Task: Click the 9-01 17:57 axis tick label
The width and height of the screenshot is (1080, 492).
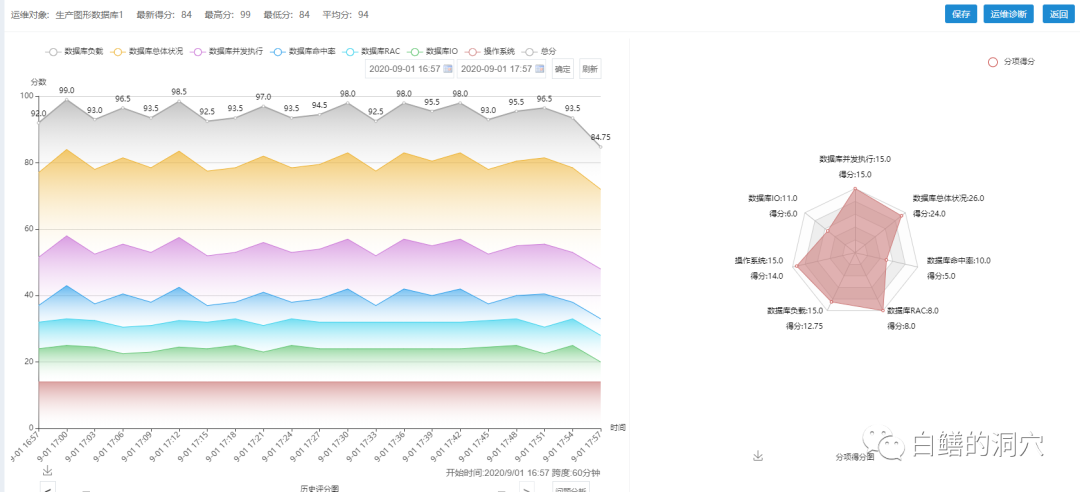Action: 586,447
